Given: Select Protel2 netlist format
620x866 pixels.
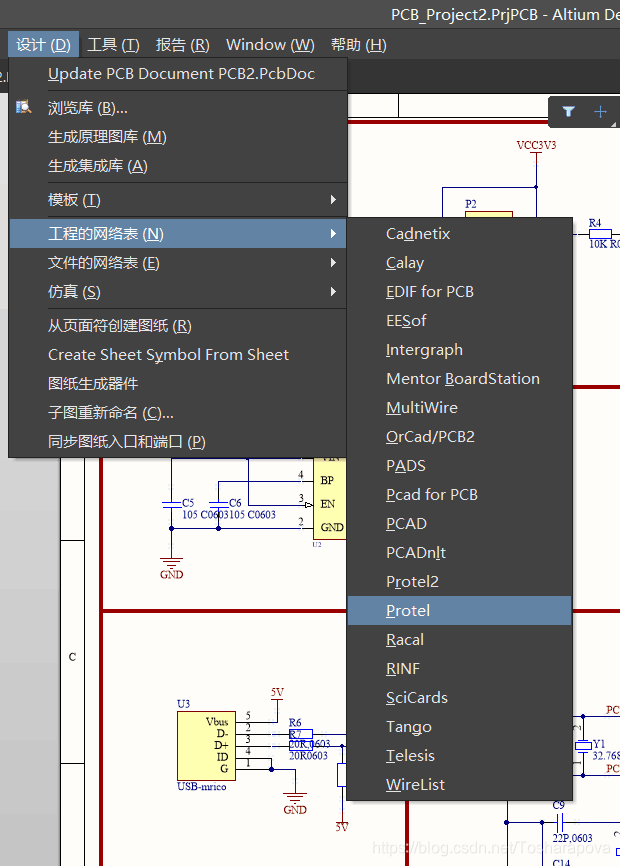Looking at the screenshot, I should (459, 582).
